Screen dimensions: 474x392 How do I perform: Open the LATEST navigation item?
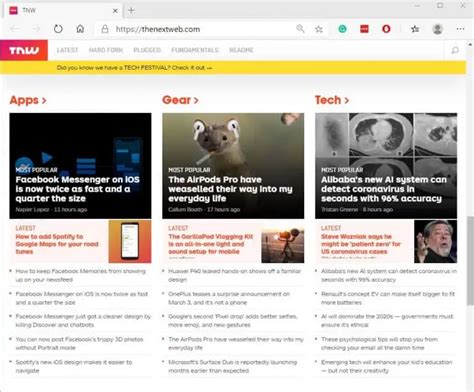tap(67, 50)
